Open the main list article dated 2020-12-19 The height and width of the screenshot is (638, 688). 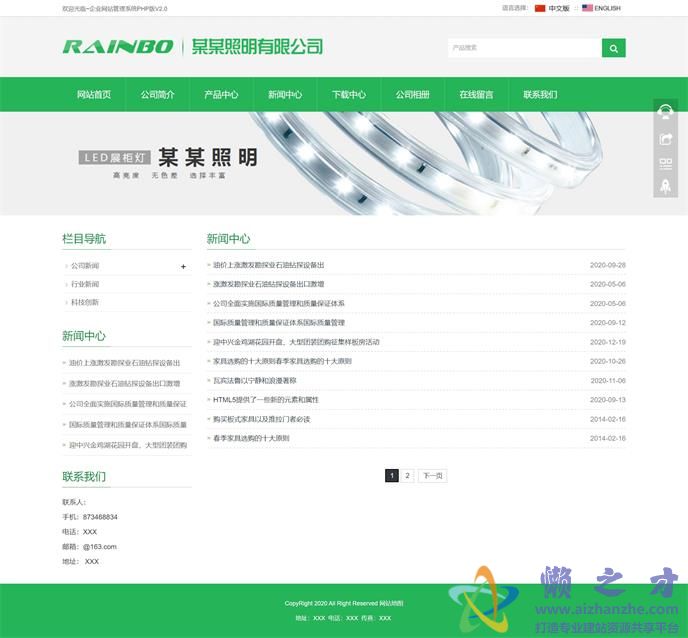tap(296, 342)
